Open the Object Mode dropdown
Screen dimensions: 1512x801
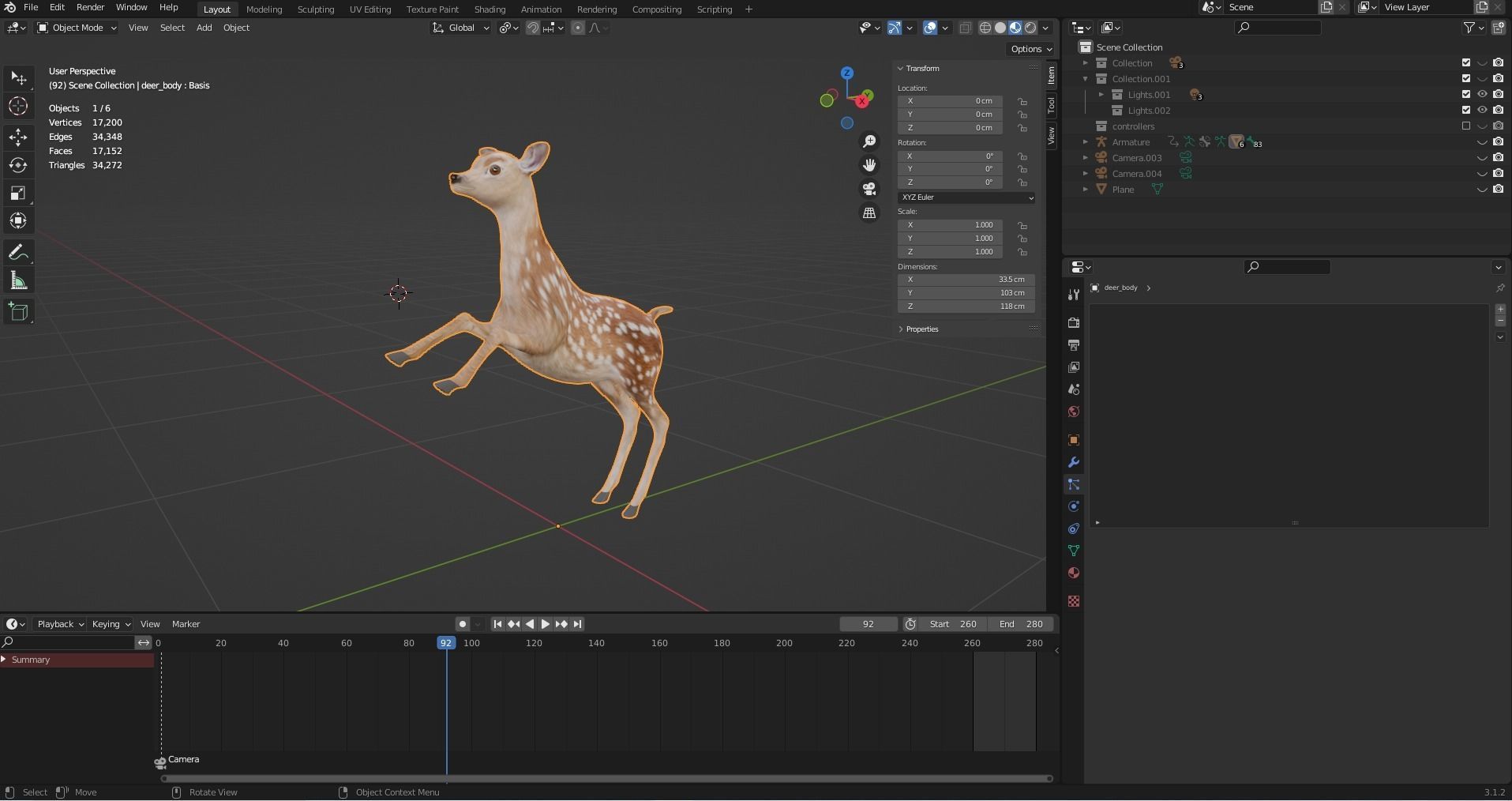pyautogui.click(x=77, y=28)
